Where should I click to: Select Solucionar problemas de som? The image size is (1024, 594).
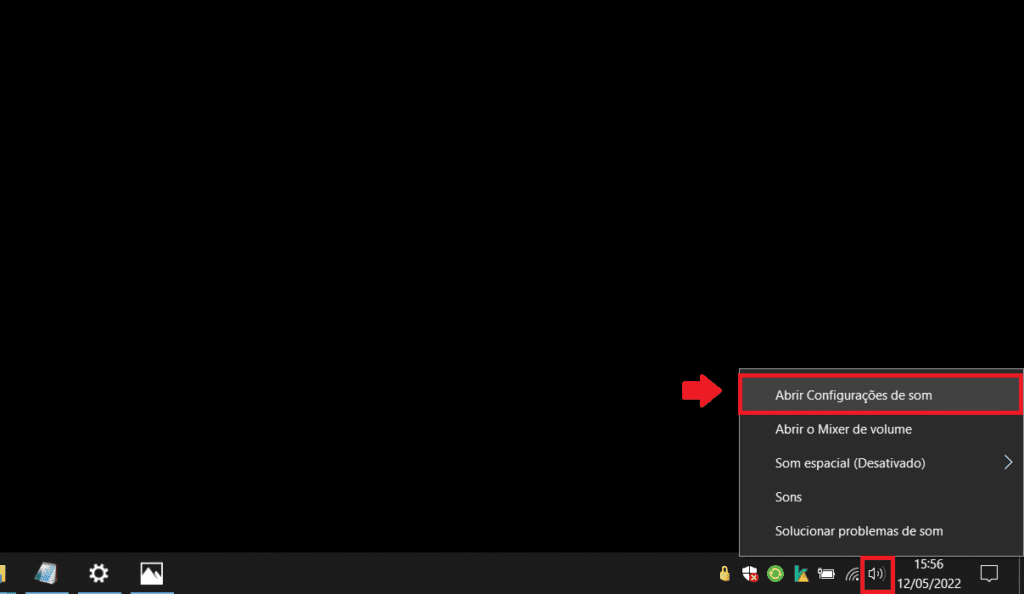[x=859, y=531]
